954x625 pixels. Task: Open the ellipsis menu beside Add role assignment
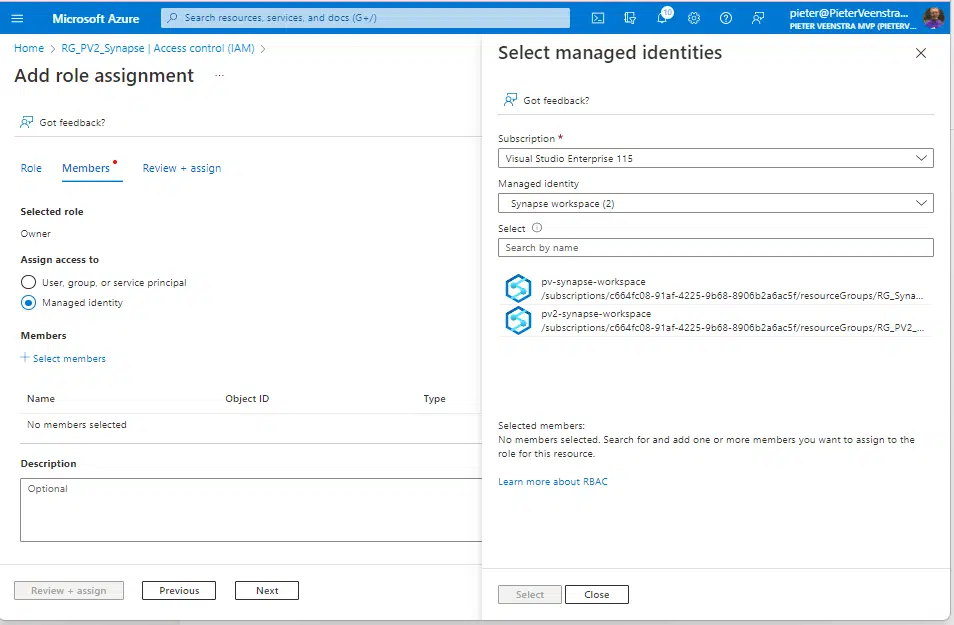220,75
